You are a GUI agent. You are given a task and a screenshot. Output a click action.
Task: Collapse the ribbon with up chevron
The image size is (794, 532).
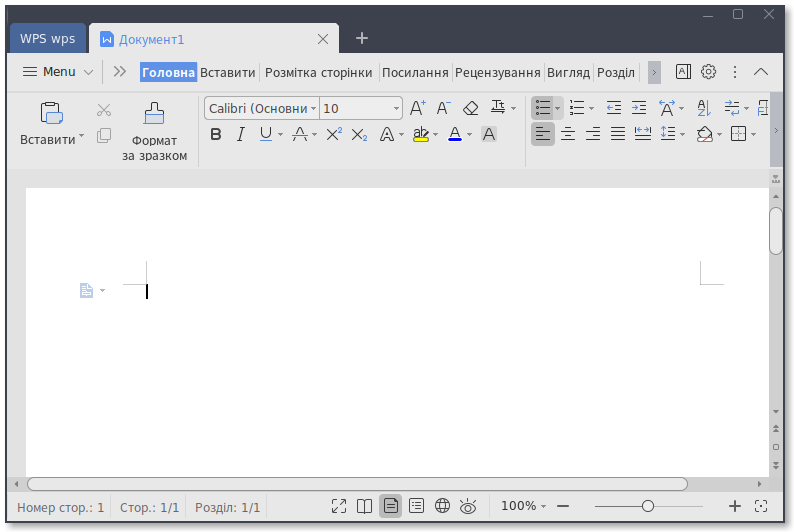[x=761, y=72]
